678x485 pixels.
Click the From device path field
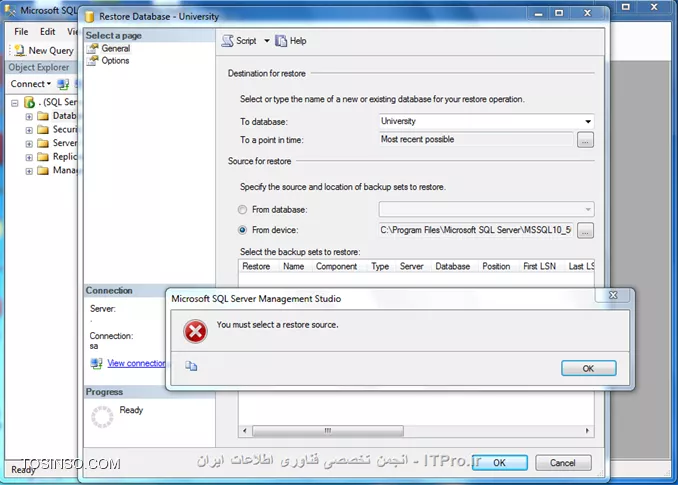pyautogui.click(x=476, y=230)
